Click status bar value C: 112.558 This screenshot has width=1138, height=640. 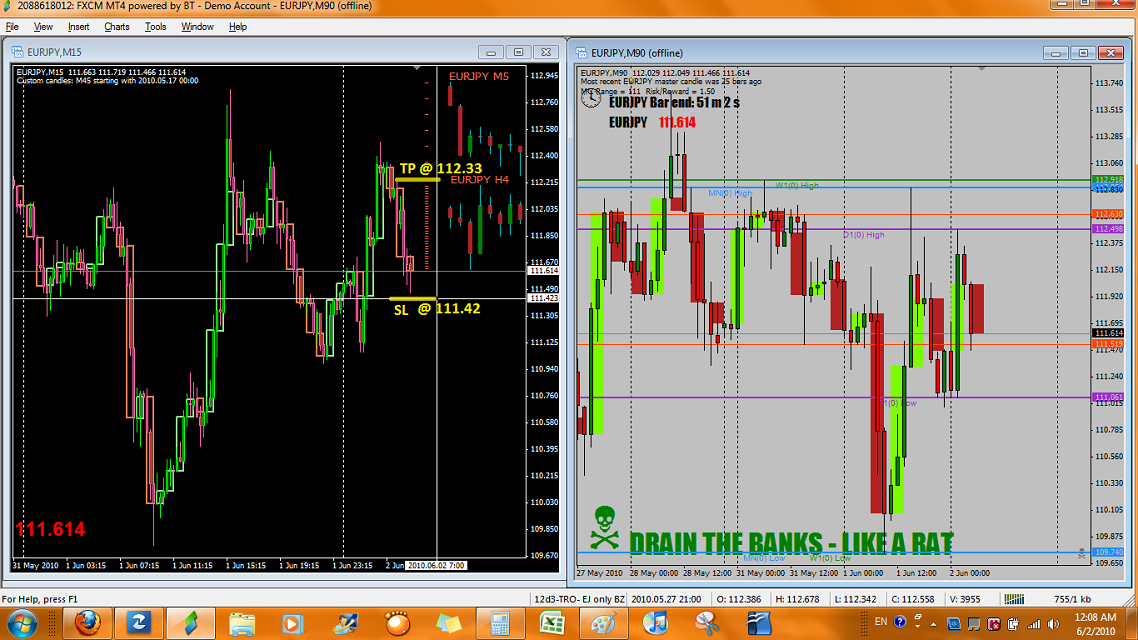click(913, 599)
